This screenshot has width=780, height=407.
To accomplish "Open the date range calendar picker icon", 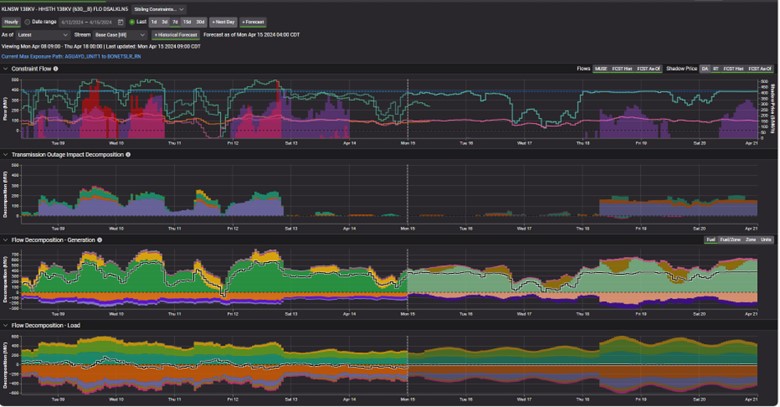I will click(121, 21).
